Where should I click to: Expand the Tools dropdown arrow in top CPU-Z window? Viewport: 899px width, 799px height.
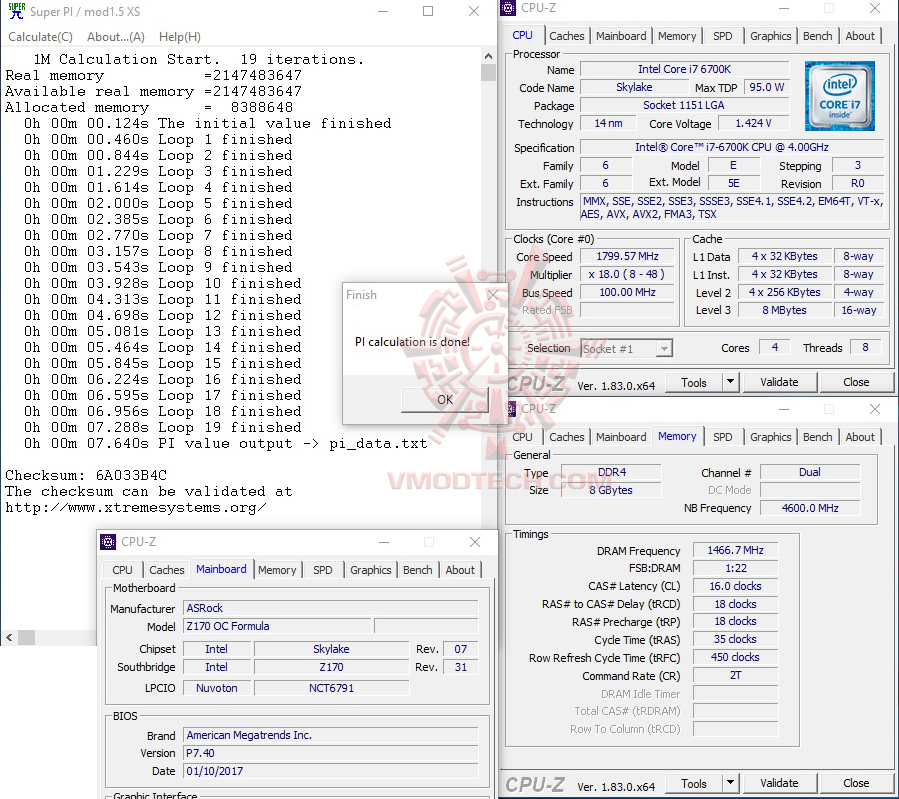[x=730, y=382]
